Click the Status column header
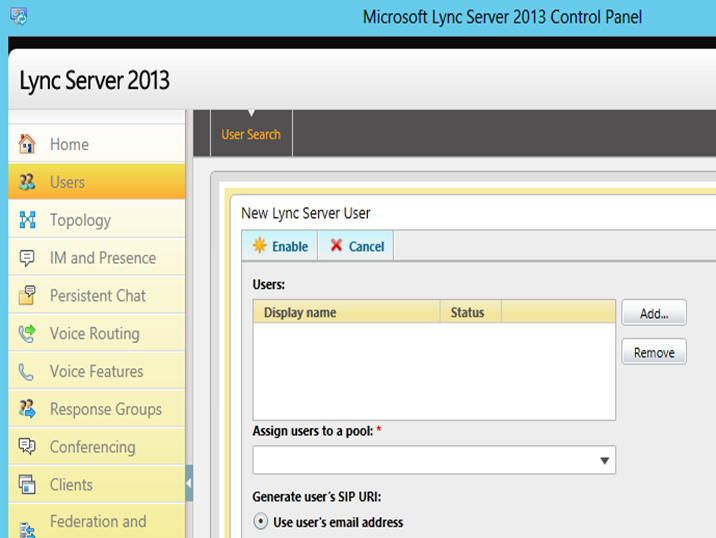 pyautogui.click(x=471, y=312)
